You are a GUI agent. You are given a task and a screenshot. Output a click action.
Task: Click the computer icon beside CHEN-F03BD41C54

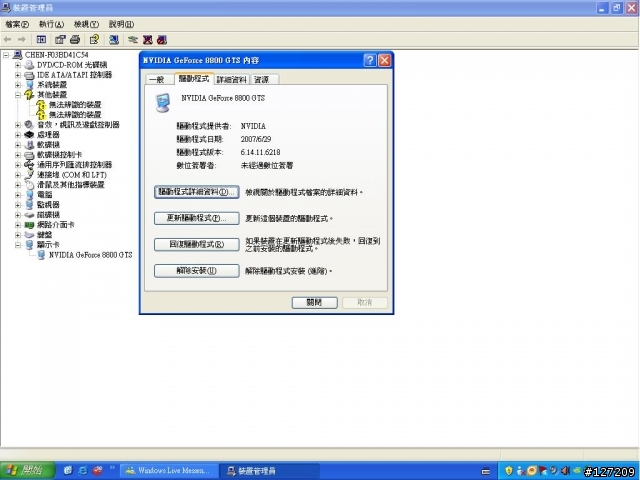[18, 55]
